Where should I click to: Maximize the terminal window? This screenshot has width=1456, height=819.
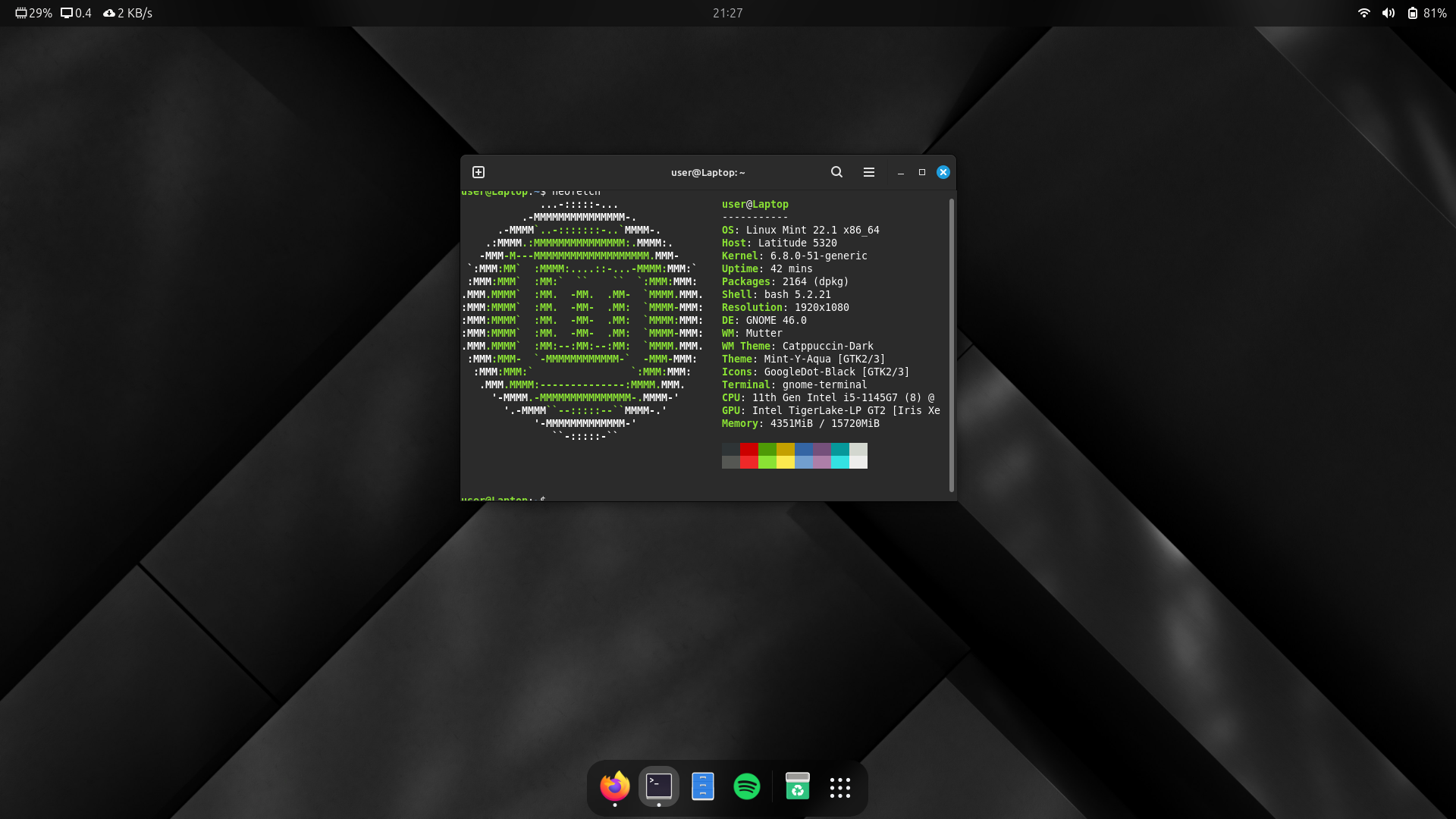coord(922,172)
